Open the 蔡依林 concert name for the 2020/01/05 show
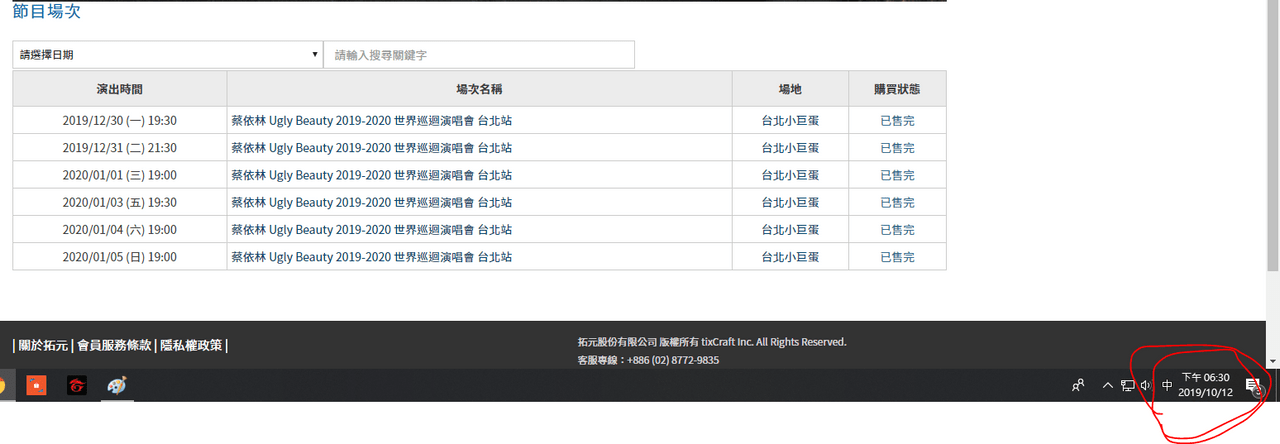The height and width of the screenshot is (444, 1280). 372,257
